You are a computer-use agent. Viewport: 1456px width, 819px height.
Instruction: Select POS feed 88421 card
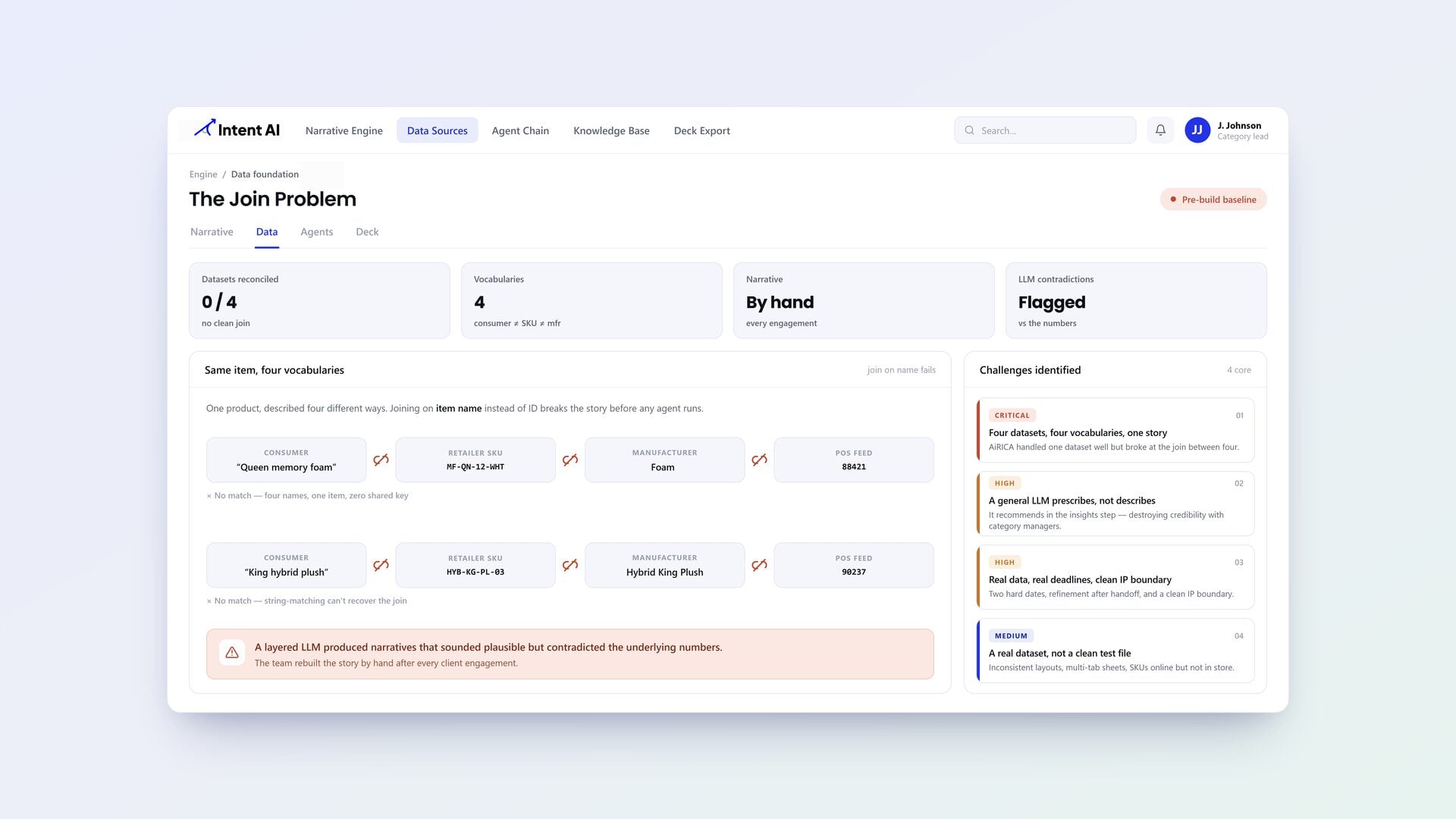tap(854, 460)
